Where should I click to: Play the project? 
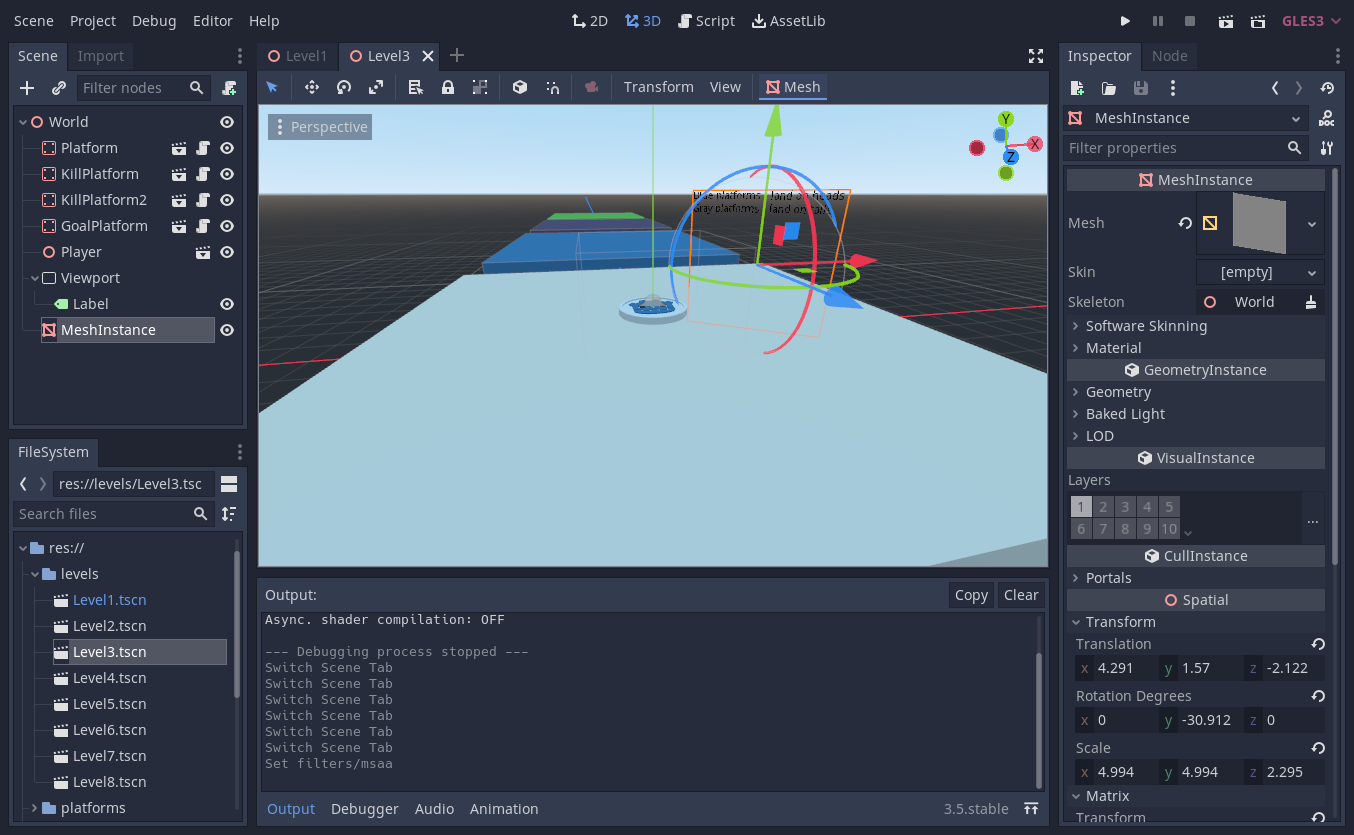click(x=1125, y=21)
